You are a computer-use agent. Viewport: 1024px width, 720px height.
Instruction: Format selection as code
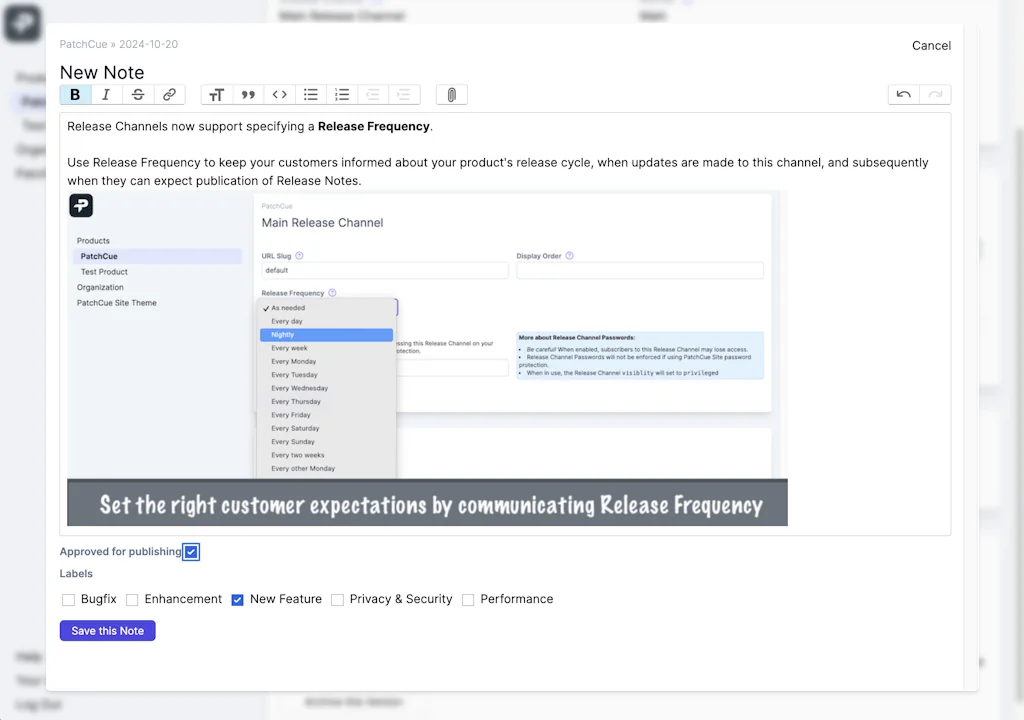280,95
